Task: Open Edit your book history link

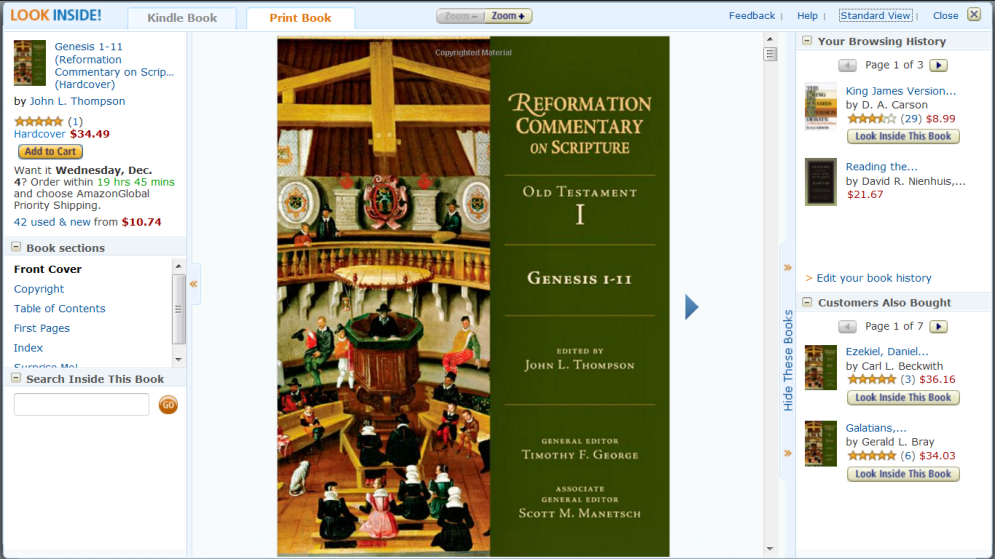Action: (x=874, y=278)
